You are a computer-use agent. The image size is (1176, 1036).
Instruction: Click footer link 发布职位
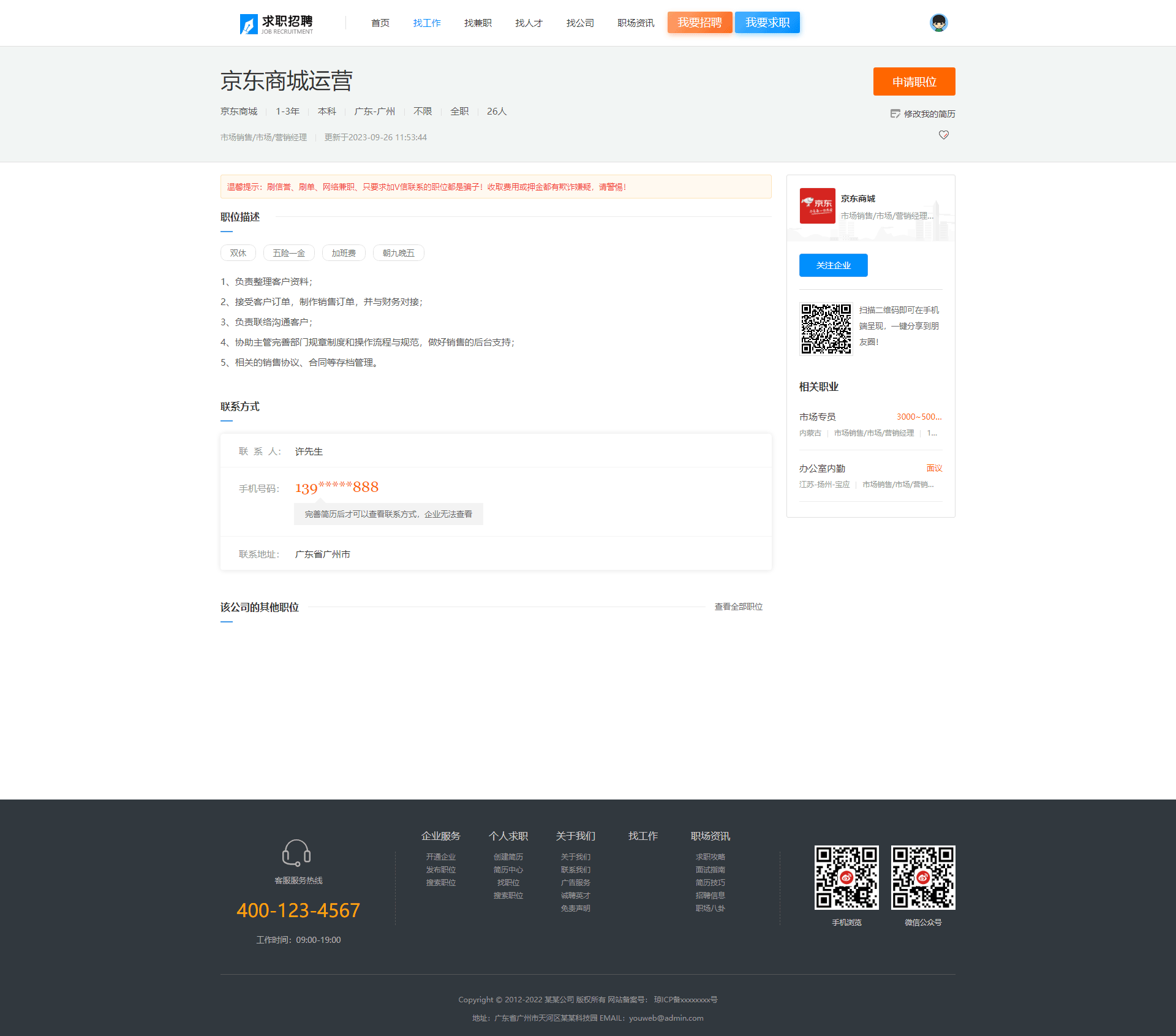tap(441, 870)
